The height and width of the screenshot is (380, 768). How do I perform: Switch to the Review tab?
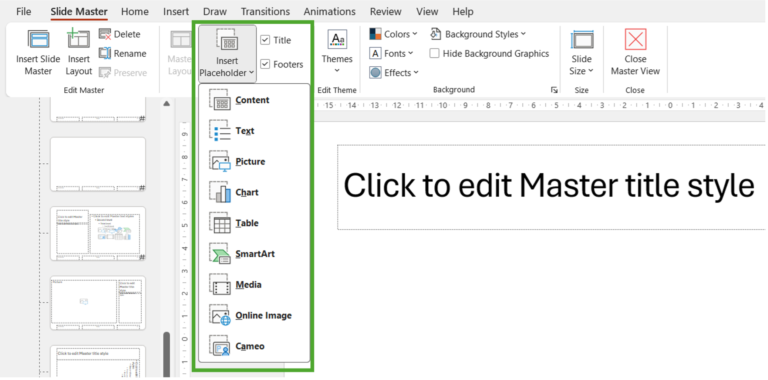386,11
